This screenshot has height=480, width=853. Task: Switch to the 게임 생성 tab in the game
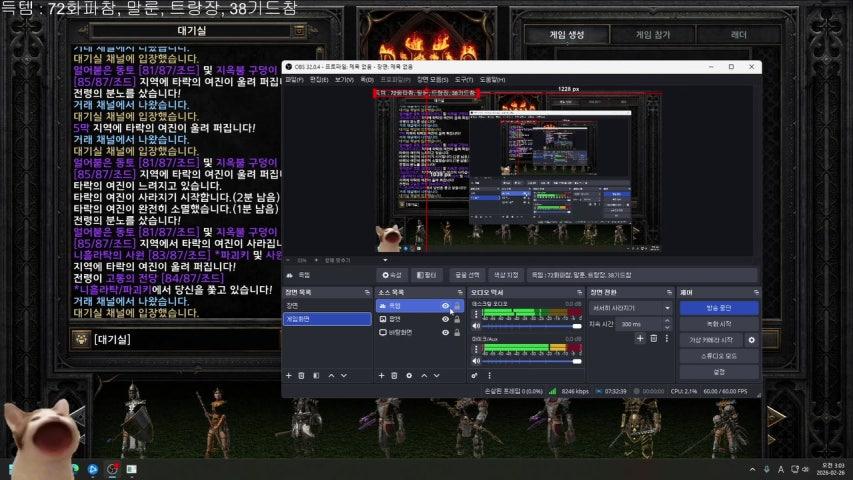click(x=567, y=35)
